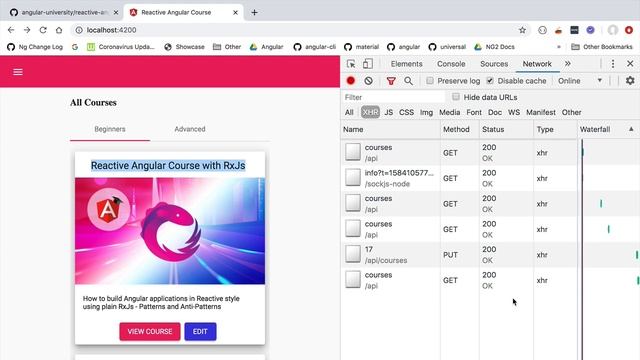Toggle the XHR request filter
The width and height of the screenshot is (640, 360).
click(370, 112)
